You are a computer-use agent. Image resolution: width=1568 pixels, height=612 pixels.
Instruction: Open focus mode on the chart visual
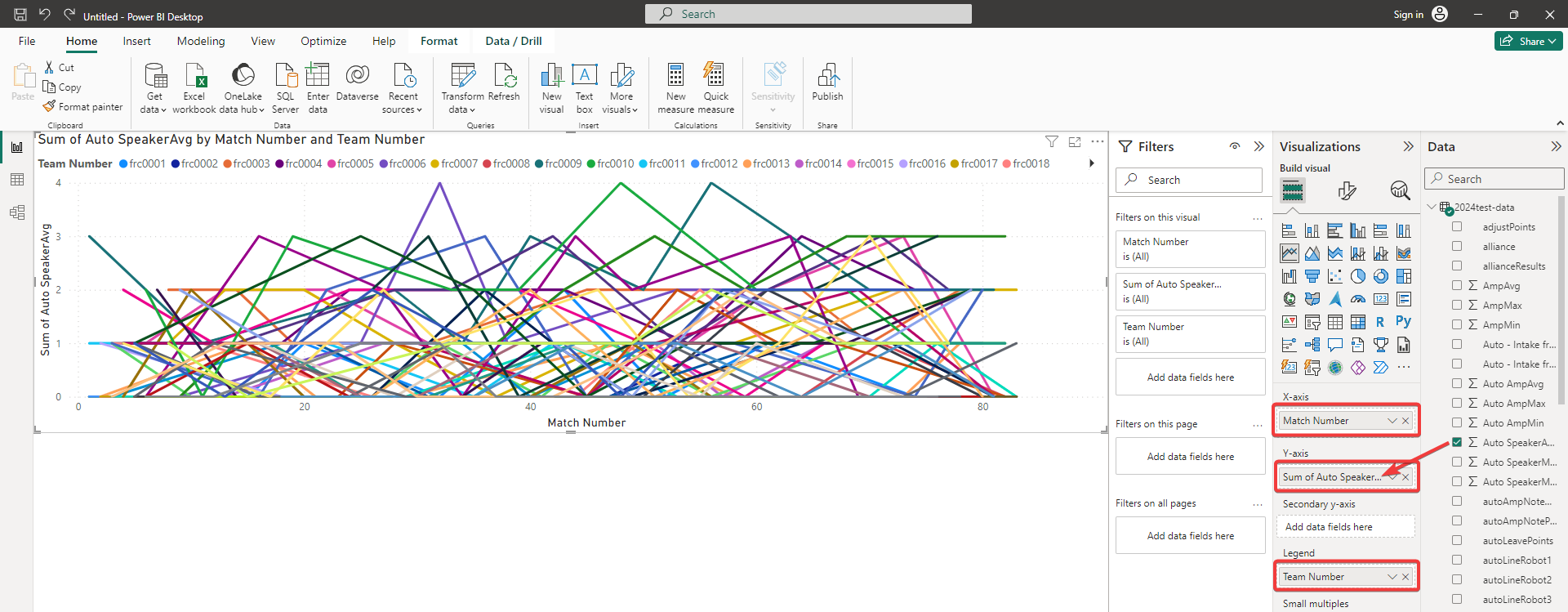(x=1075, y=142)
